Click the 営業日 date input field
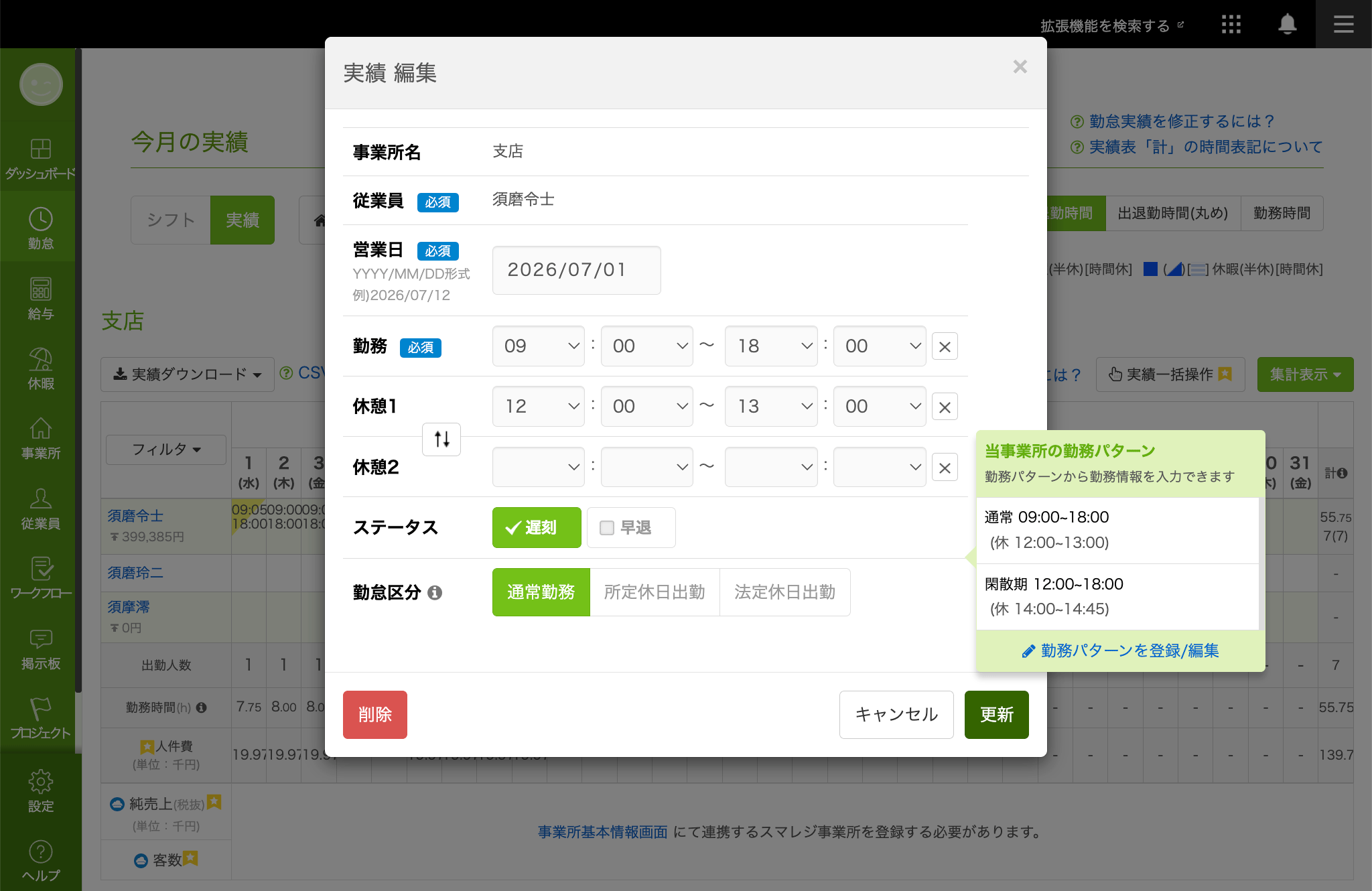This screenshot has height=891, width=1372. click(x=577, y=270)
